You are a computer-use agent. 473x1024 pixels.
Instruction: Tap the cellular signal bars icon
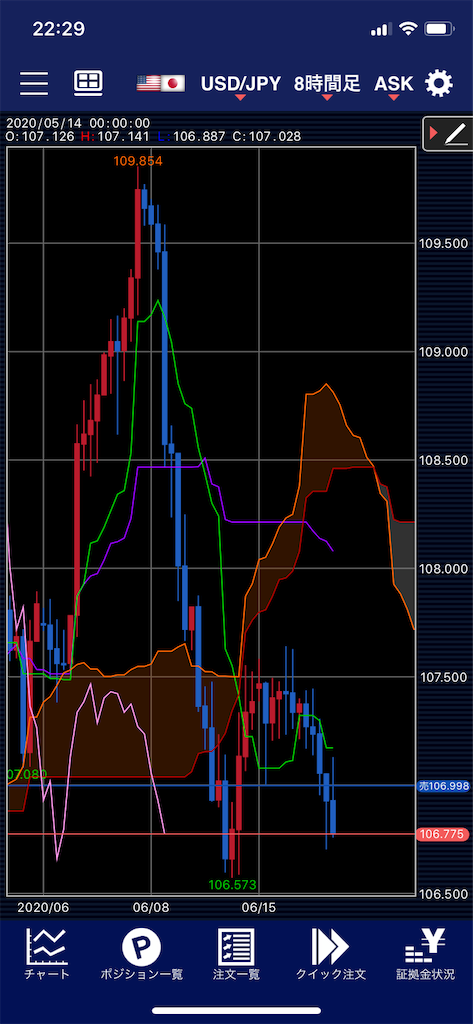tap(380, 29)
